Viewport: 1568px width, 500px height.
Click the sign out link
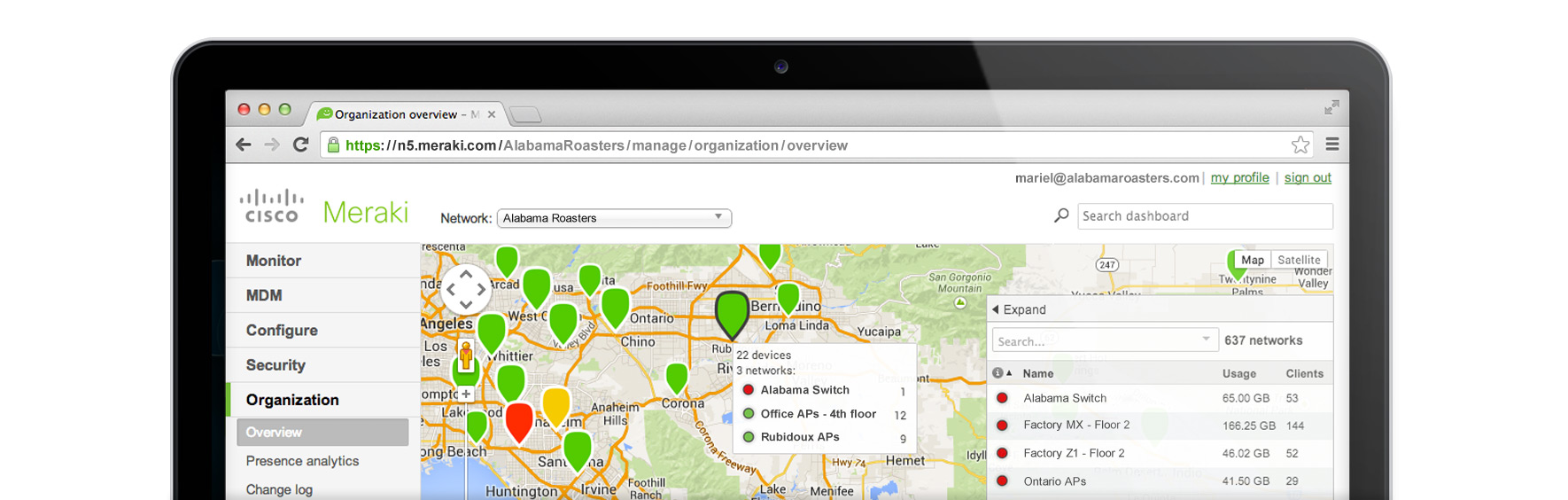coord(1308,177)
